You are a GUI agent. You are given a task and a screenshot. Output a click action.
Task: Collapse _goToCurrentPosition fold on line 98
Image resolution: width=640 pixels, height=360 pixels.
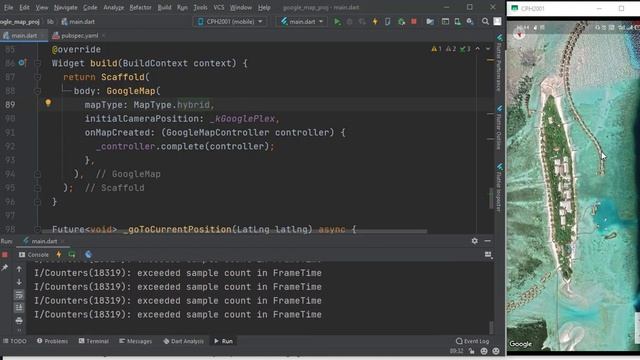click(38, 229)
